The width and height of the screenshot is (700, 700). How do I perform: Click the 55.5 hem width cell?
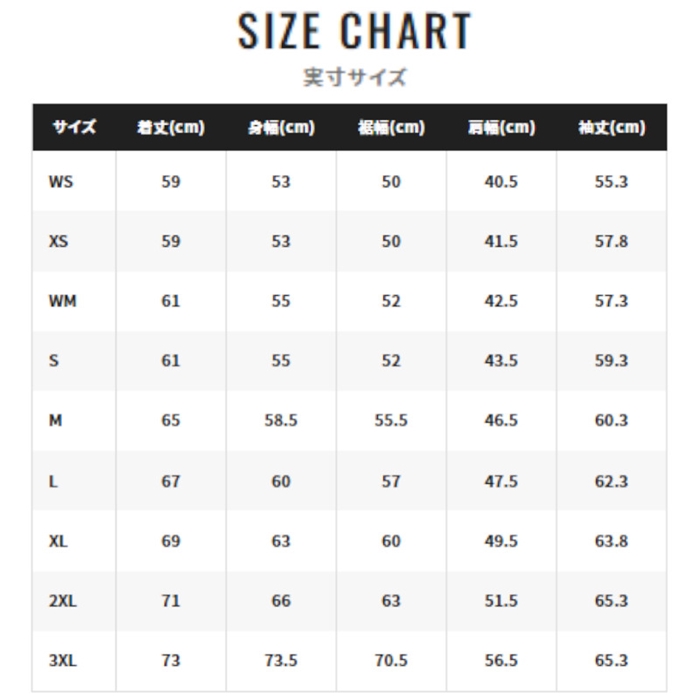[x=391, y=421]
